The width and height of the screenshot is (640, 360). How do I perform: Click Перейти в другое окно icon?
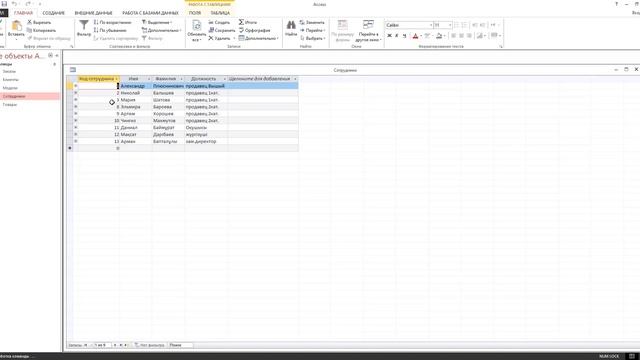point(368,25)
